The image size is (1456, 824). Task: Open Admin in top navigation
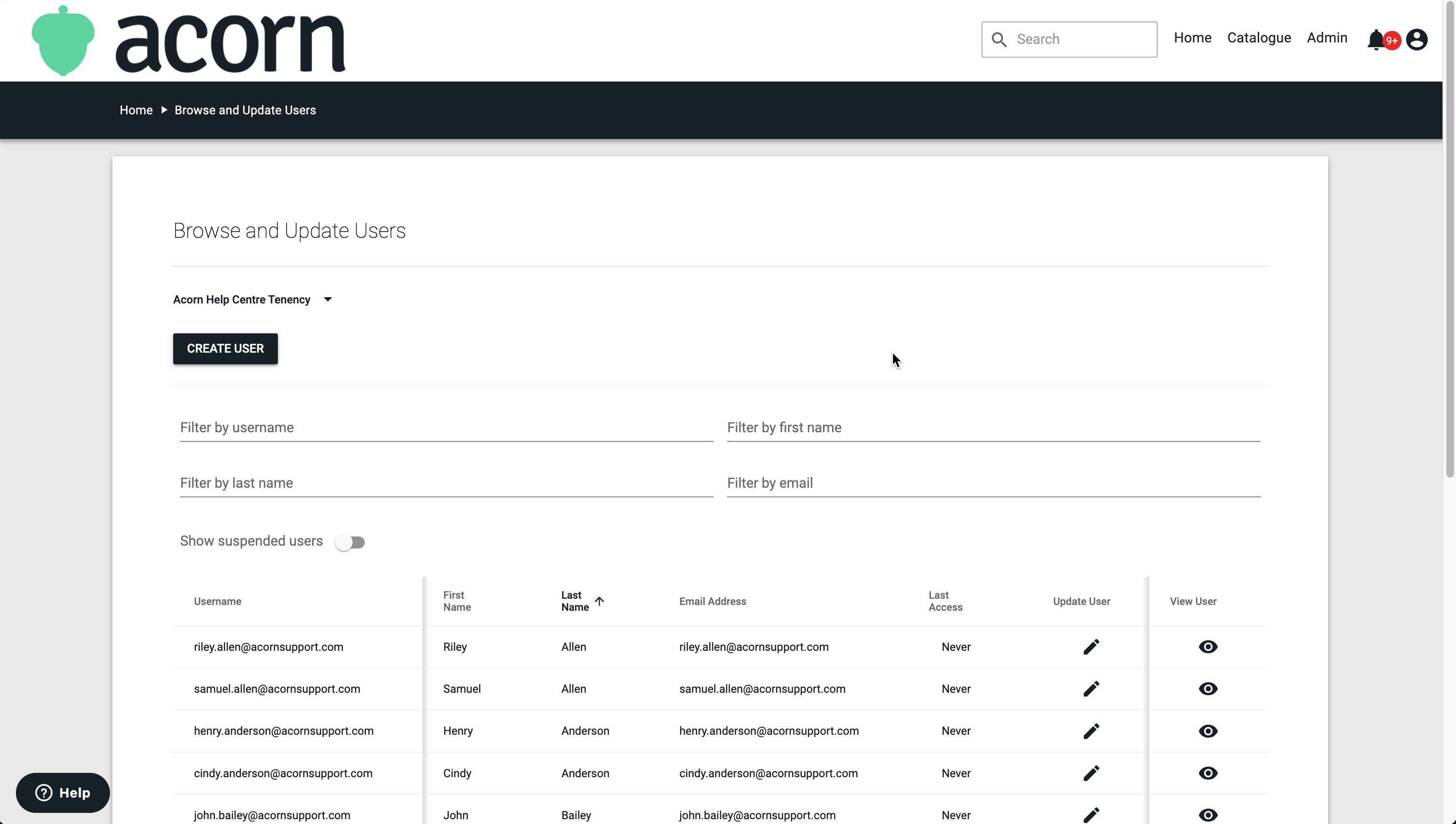(x=1326, y=38)
